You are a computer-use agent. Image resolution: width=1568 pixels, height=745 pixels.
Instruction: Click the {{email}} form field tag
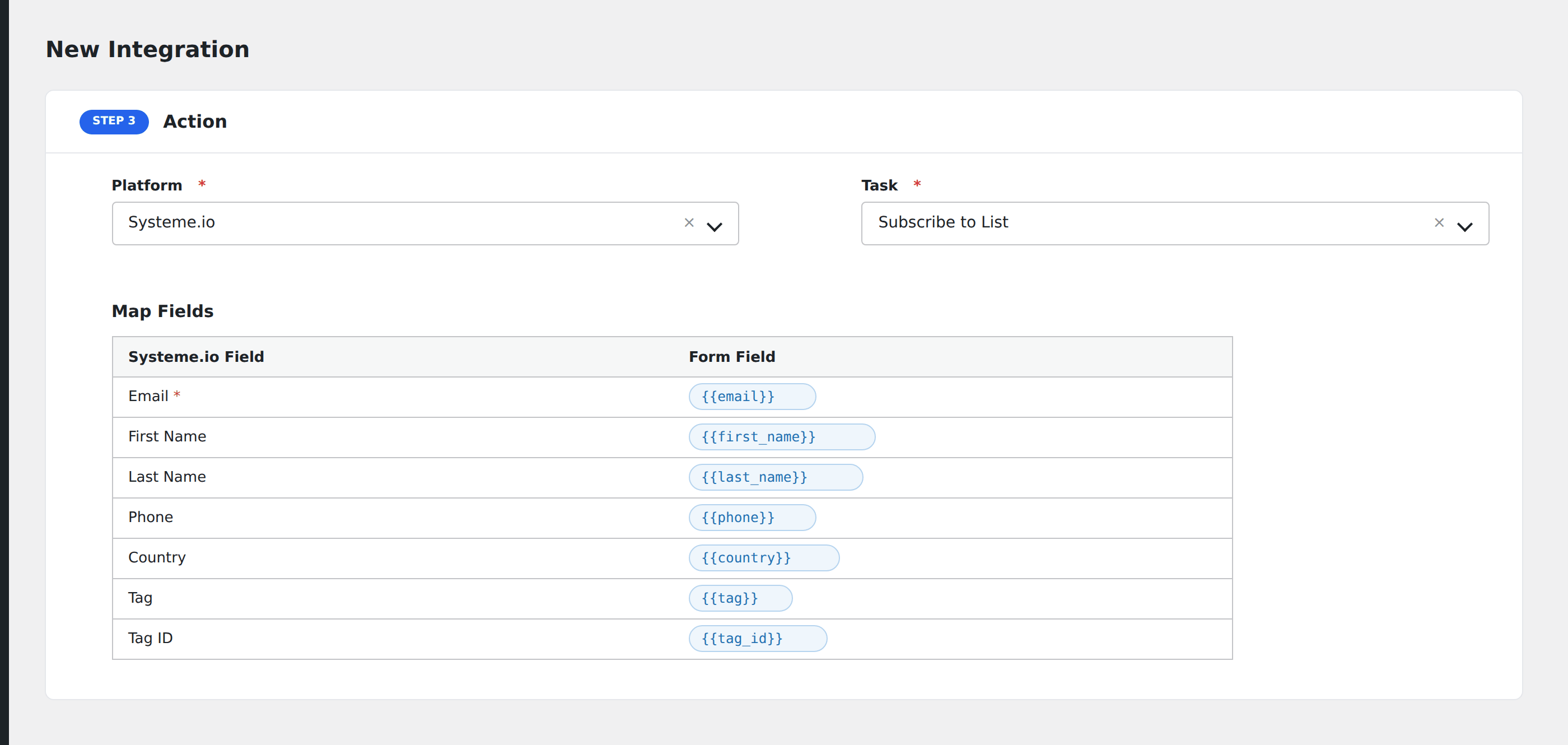click(752, 396)
